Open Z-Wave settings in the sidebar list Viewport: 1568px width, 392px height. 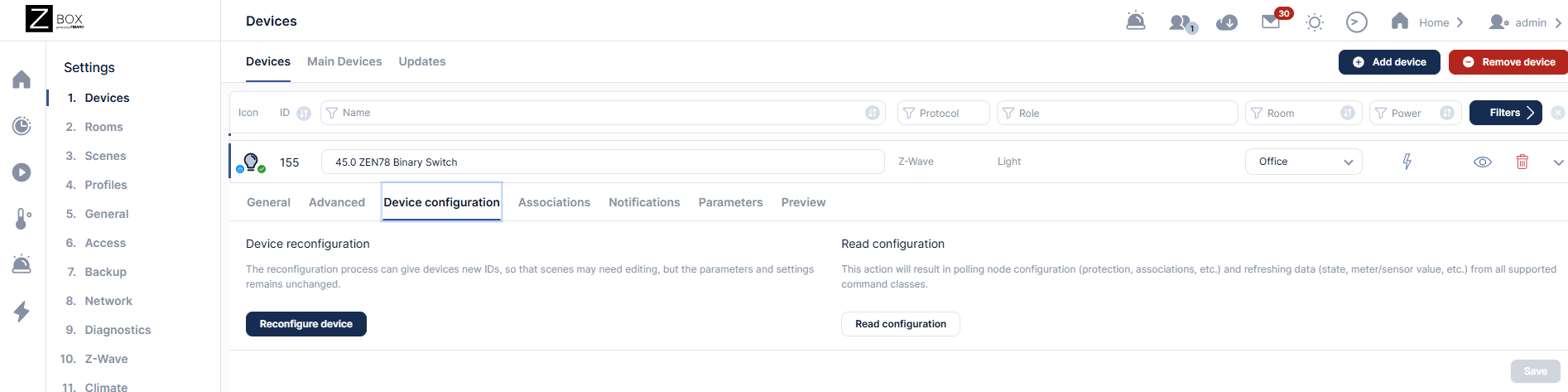(106, 359)
